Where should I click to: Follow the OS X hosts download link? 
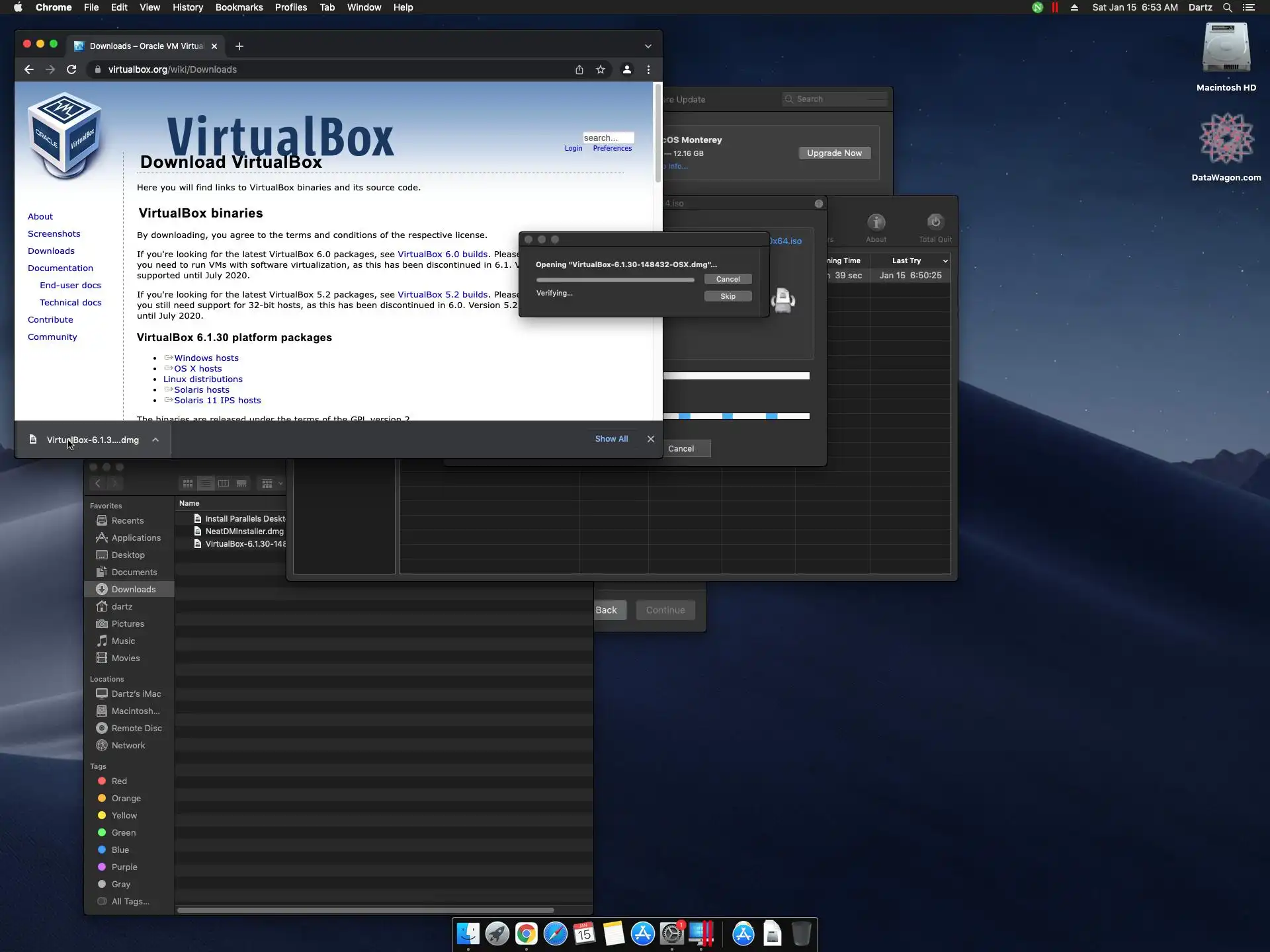point(198,369)
